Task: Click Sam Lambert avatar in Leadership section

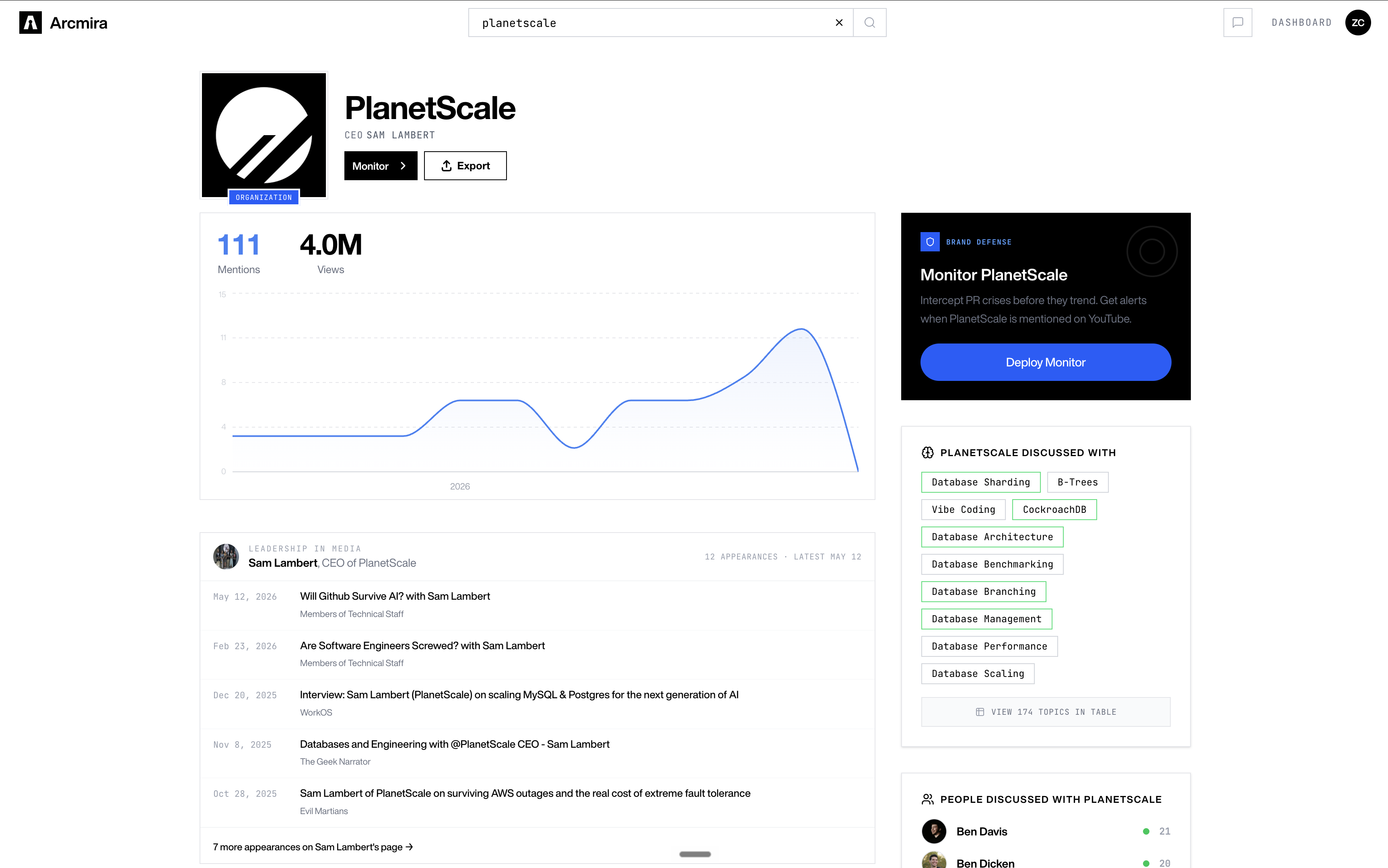Action: click(x=226, y=556)
